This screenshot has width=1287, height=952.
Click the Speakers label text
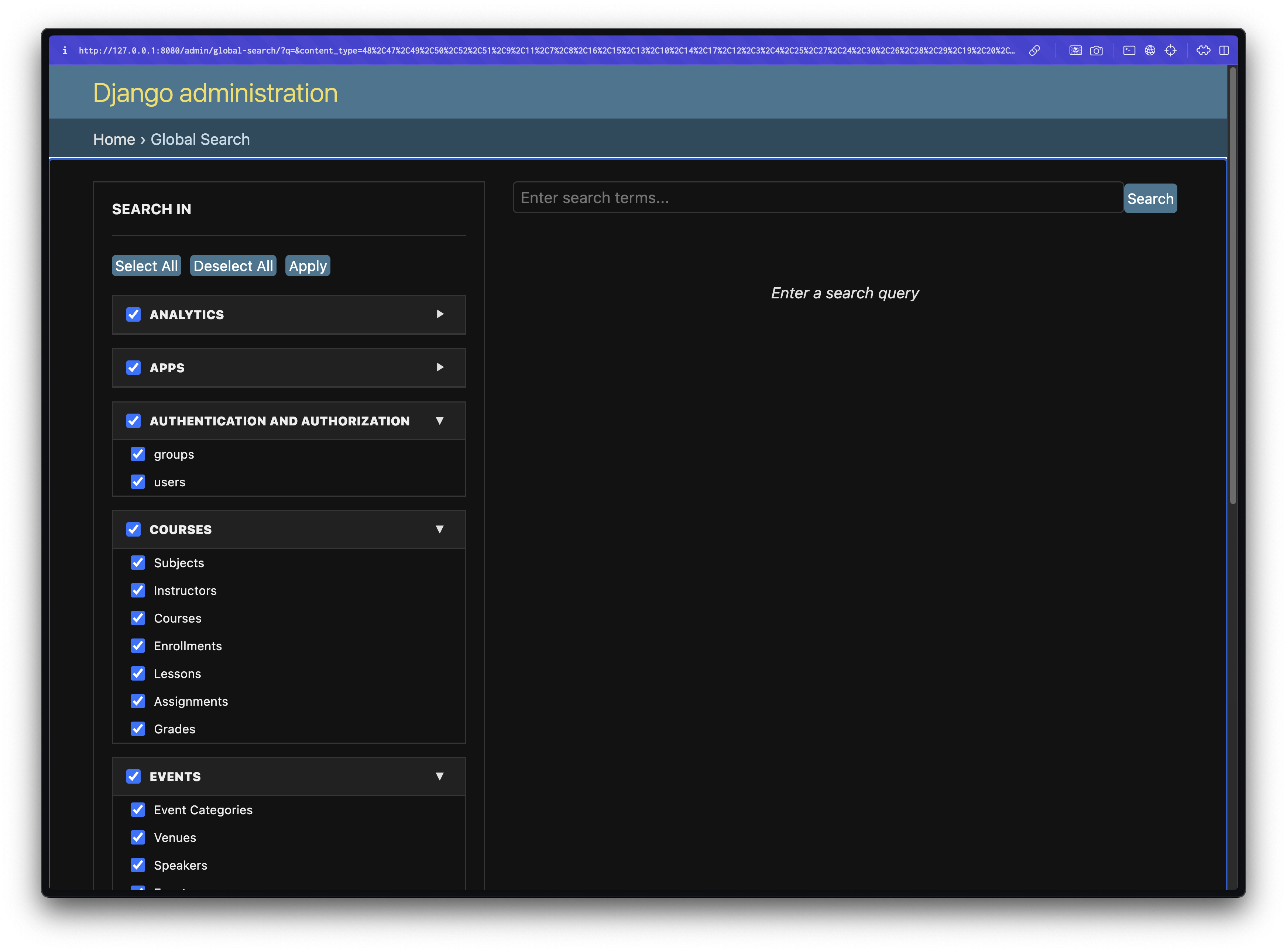(x=180, y=866)
